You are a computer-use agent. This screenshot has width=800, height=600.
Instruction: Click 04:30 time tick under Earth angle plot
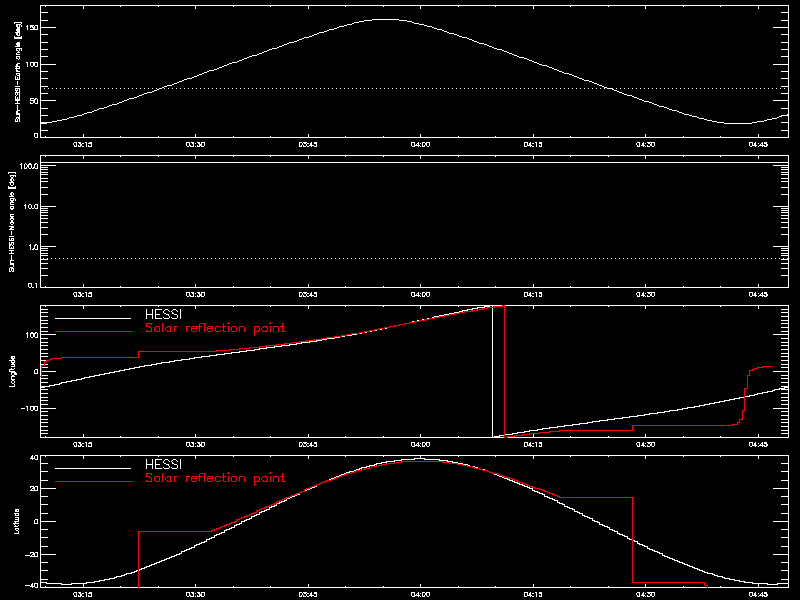point(645,144)
